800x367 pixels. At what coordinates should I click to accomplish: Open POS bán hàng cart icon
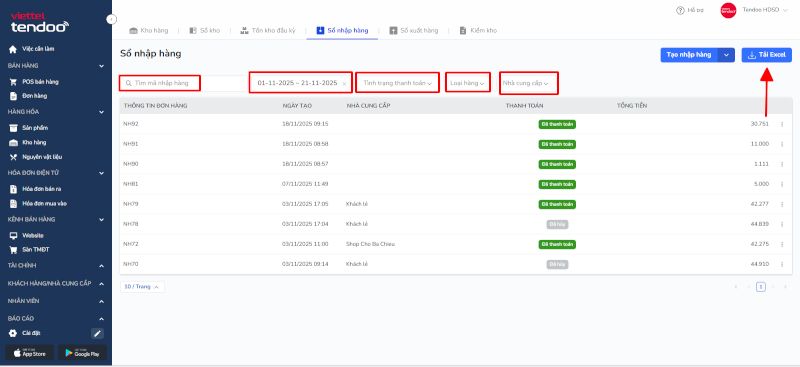[13, 82]
